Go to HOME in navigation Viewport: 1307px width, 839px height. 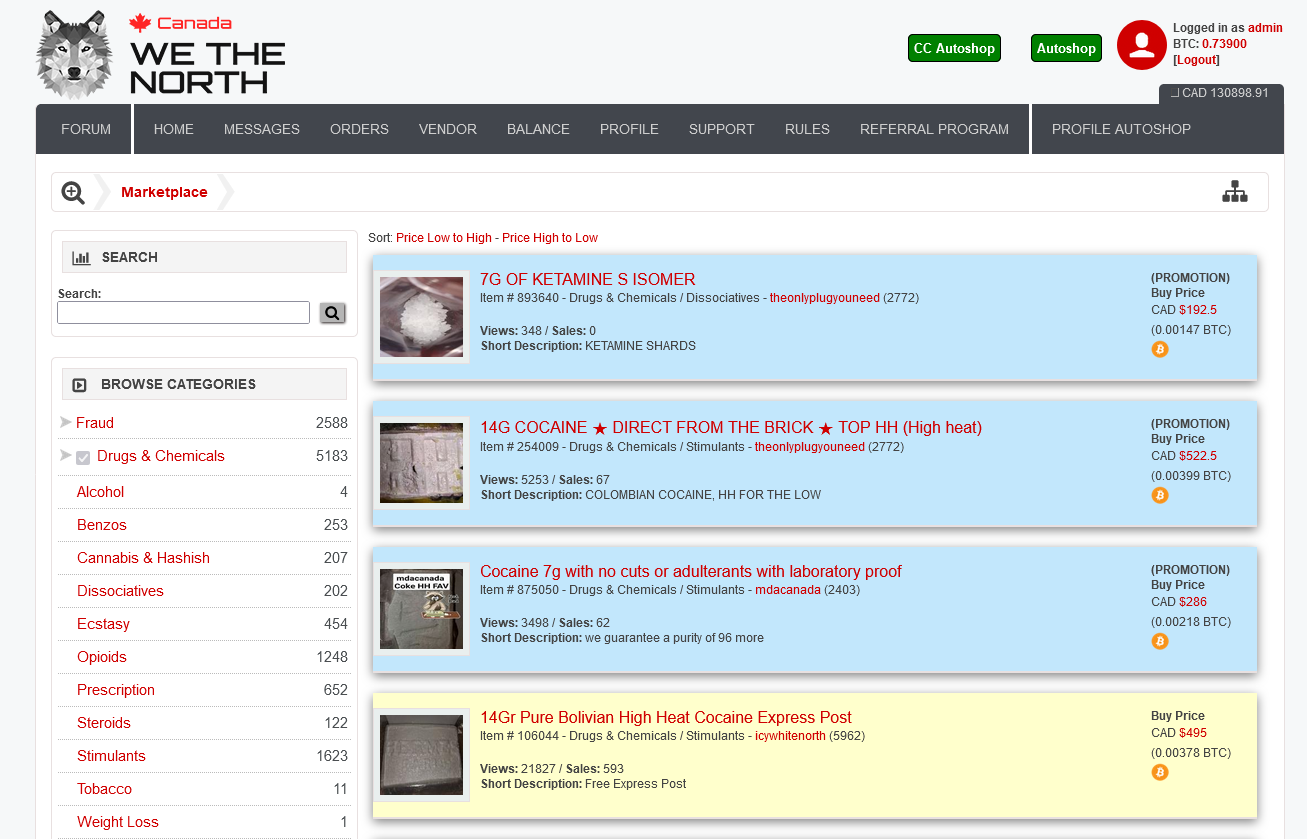(x=174, y=129)
